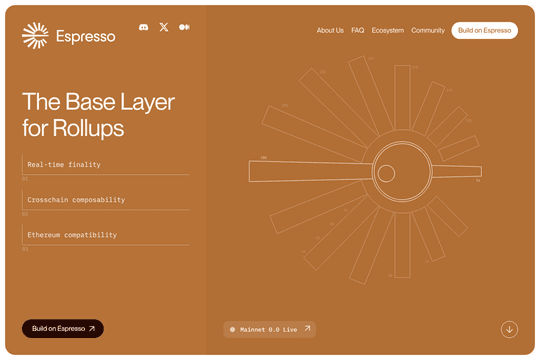Click the headline The Base Layer for Rollups
Viewport: 540px width, 360px height.
coord(98,115)
